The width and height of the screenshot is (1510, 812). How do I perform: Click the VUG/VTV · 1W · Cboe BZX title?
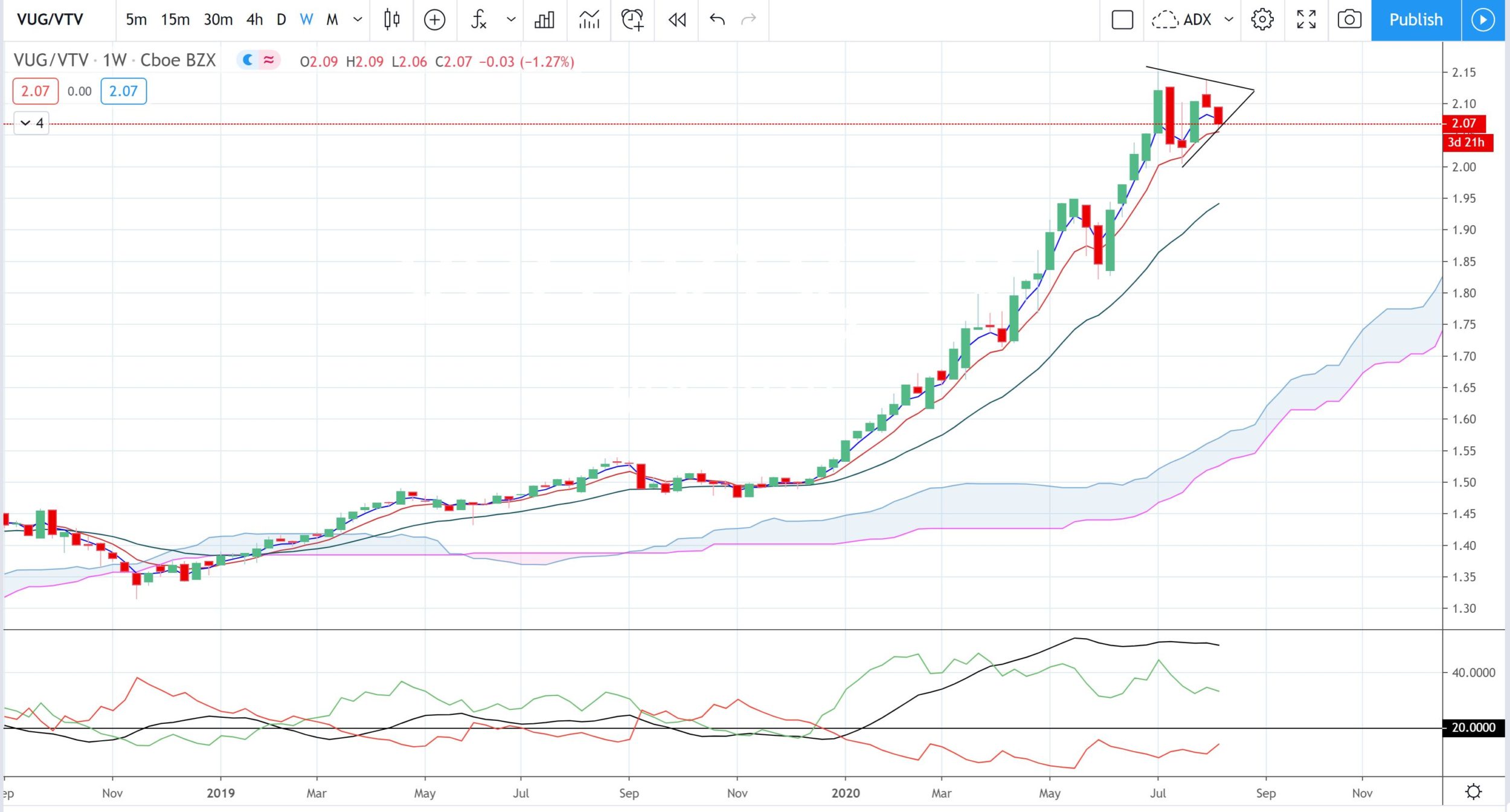pos(115,60)
